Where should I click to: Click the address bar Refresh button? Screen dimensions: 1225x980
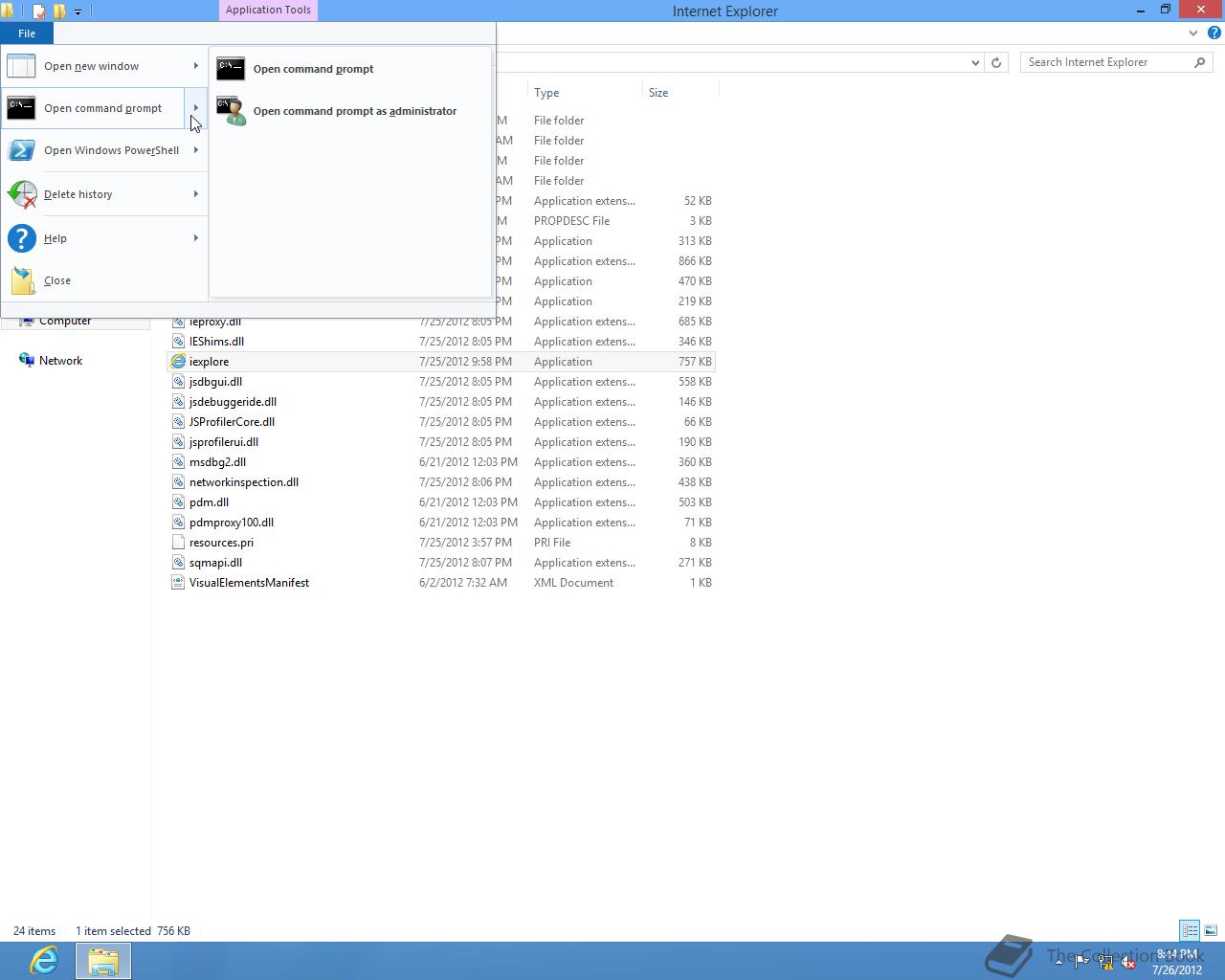pyautogui.click(x=996, y=62)
